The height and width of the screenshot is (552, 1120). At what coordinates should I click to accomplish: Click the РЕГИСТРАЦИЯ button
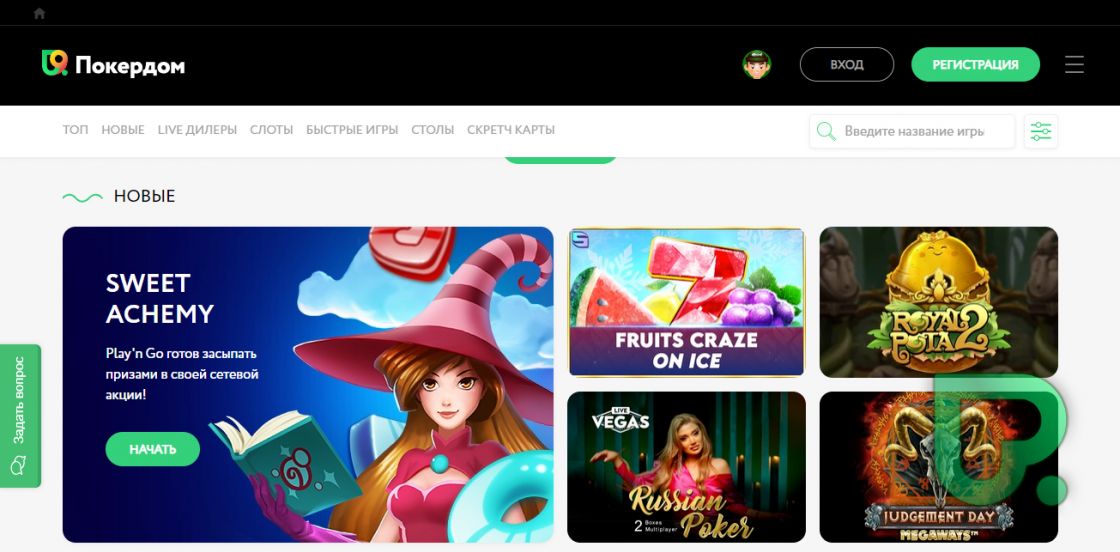(x=975, y=64)
